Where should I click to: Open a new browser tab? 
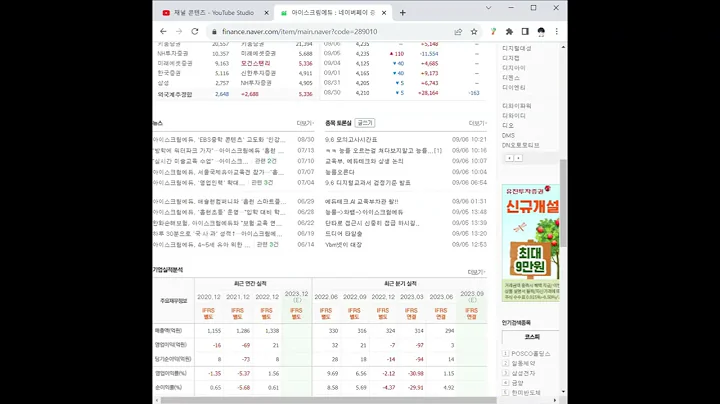pos(403,13)
